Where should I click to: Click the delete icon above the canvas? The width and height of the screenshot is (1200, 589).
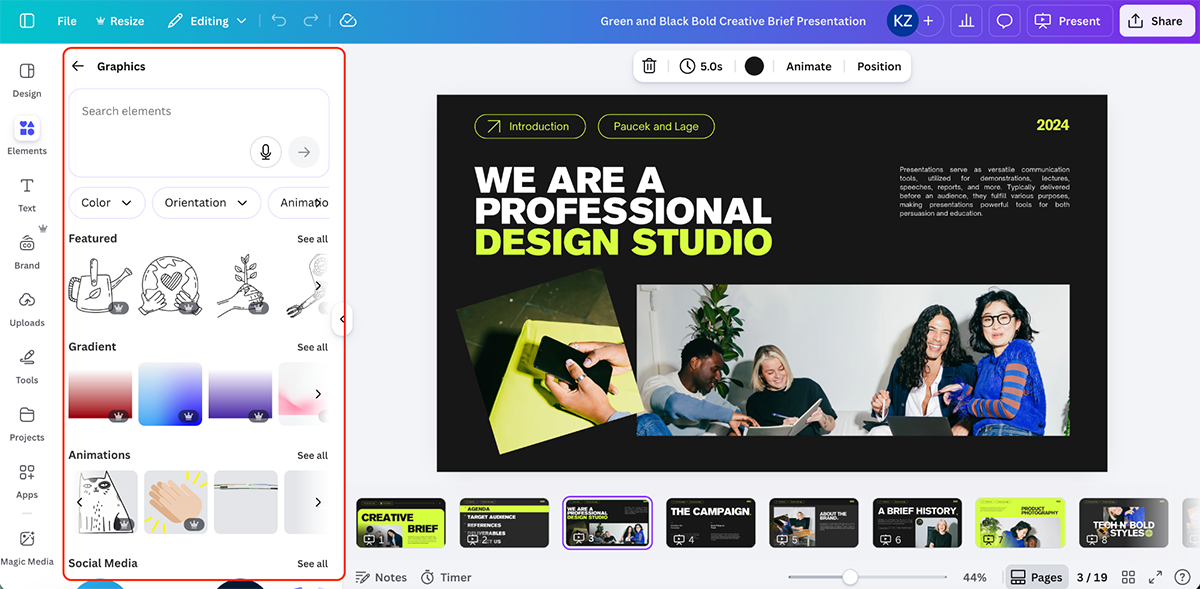pos(649,66)
